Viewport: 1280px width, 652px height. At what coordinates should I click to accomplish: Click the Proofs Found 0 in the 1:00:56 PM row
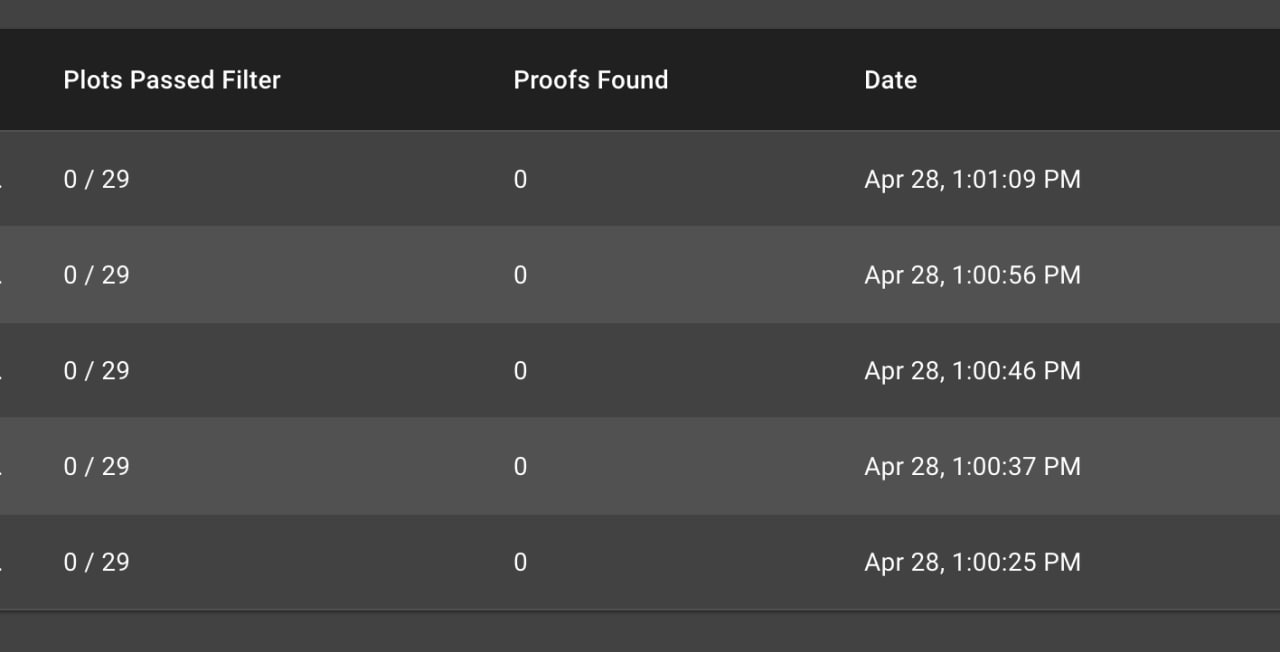[x=520, y=275]
